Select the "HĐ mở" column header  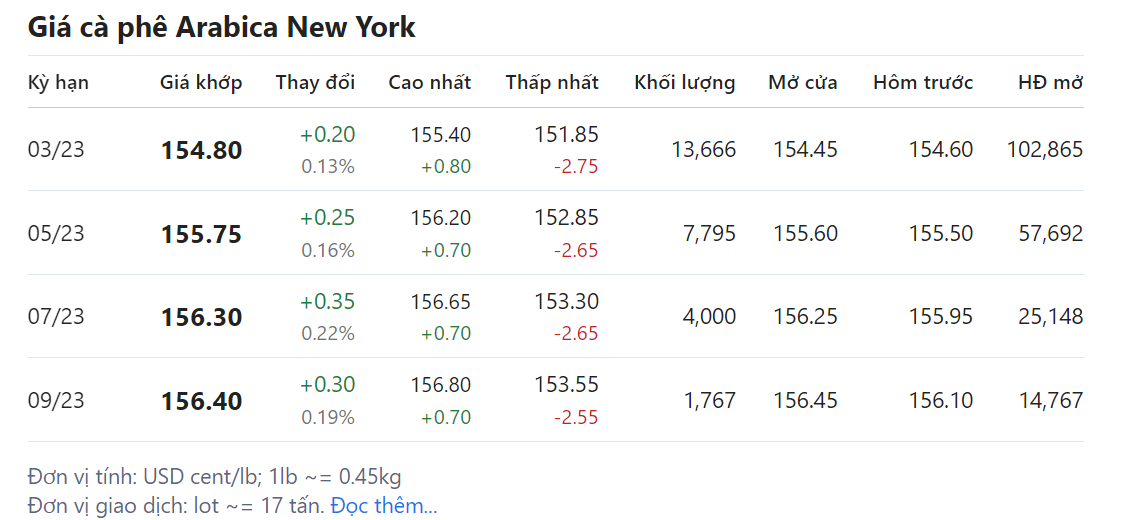point(1050,82)
